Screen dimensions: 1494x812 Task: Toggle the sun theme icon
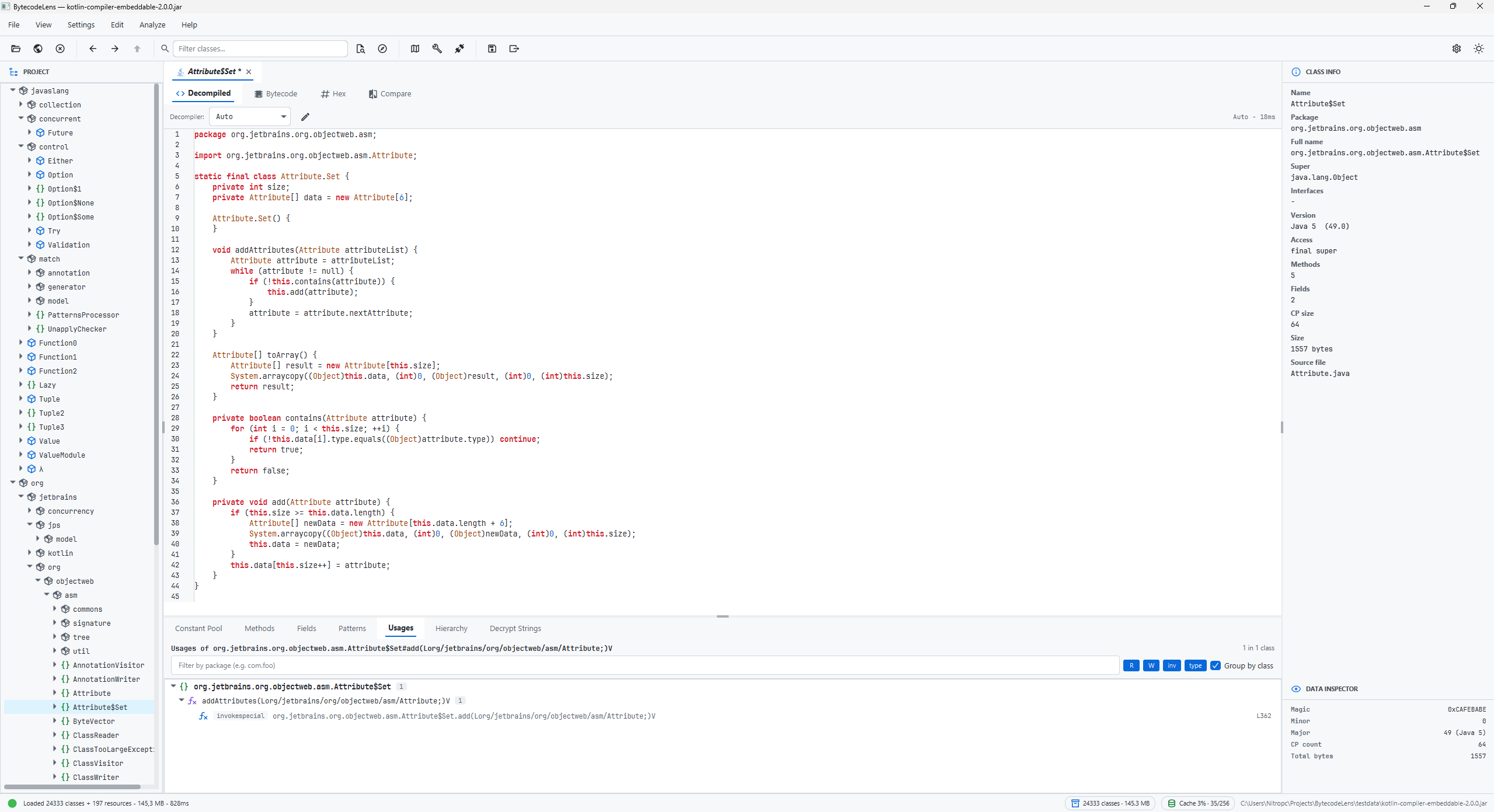click(1478, 48)
